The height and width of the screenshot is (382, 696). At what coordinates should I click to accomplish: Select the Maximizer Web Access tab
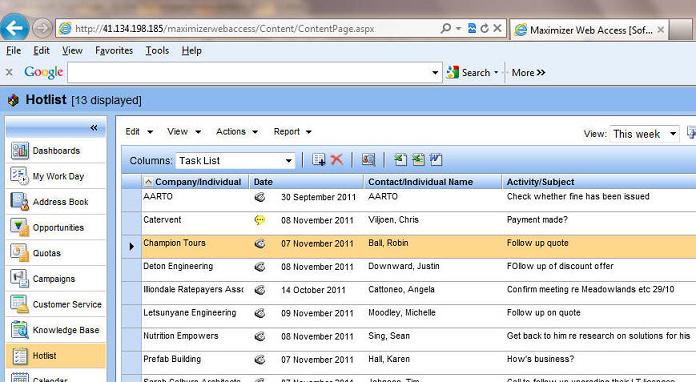coord(589,30)
